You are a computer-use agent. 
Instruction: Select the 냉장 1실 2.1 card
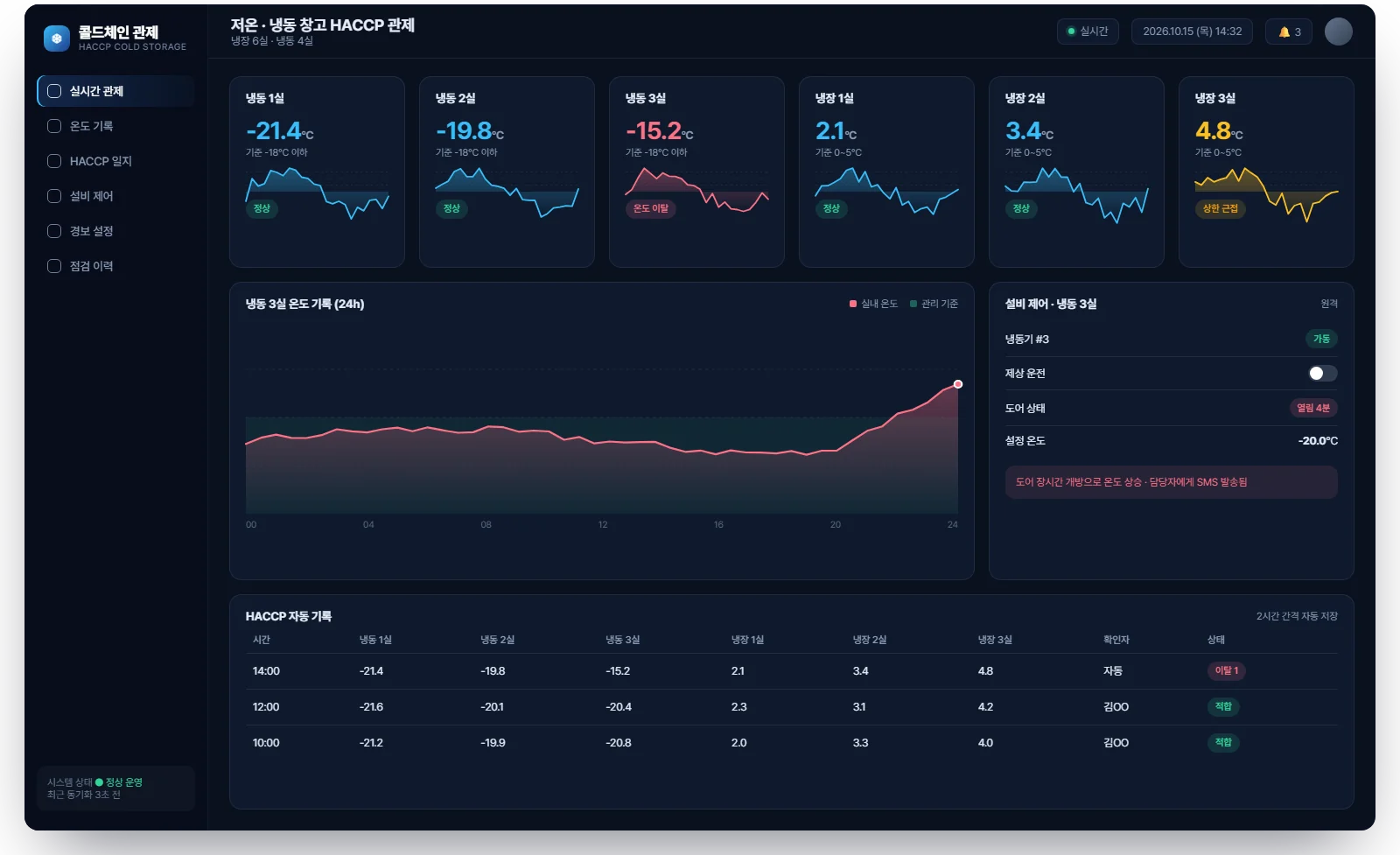tap(886, 172)
